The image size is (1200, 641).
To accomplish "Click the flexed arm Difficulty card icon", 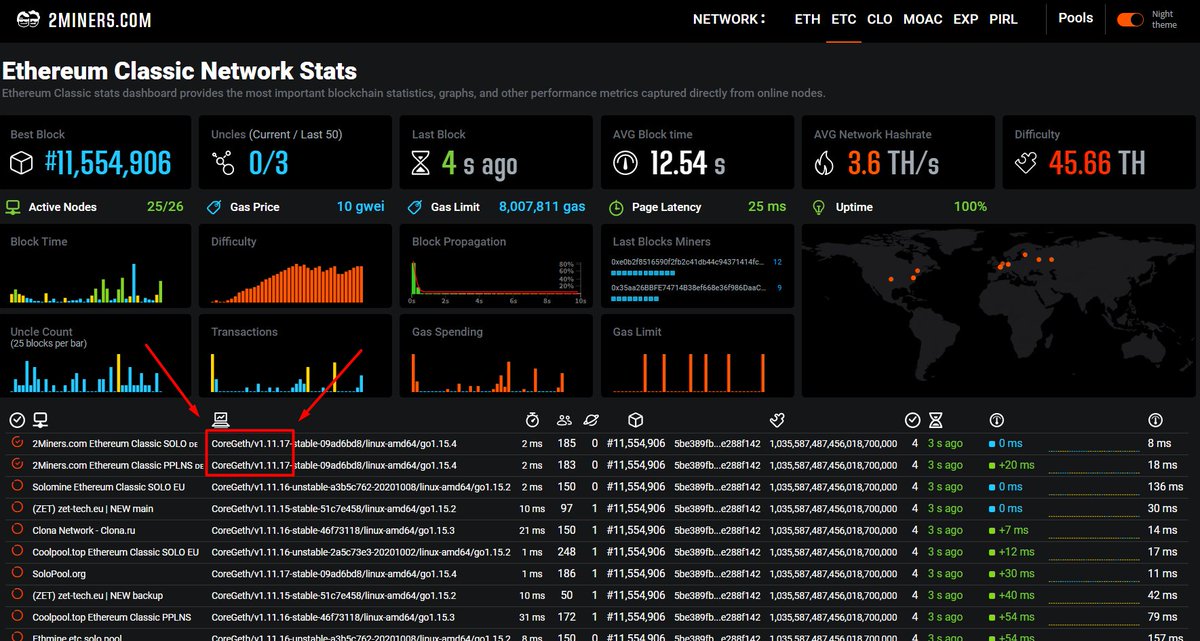I will click(1027, 163).
